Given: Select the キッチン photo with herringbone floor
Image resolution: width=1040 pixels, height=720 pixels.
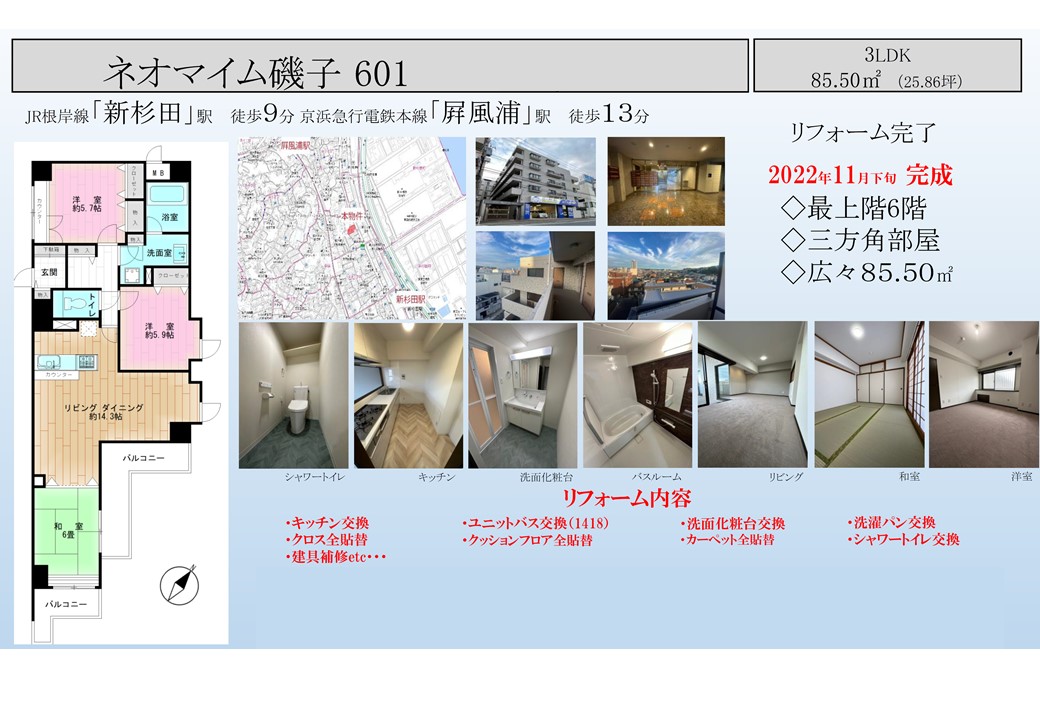Looking at the screenshot, I should click(408, 395).
